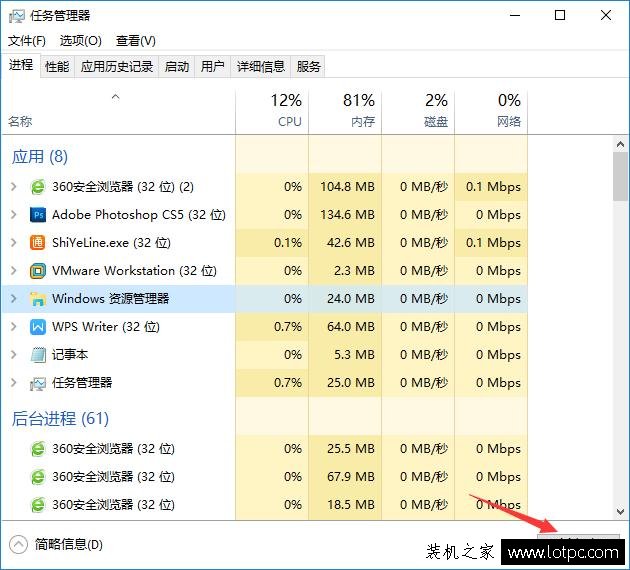630x570 pixels.
Task: Sort by the 内存 81% column header
Action: [345, 111]
